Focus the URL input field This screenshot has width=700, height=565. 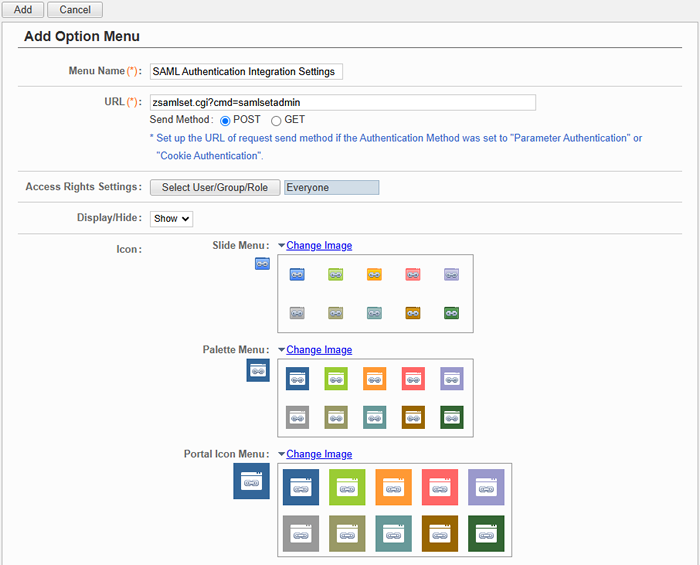tap(342, 102)
